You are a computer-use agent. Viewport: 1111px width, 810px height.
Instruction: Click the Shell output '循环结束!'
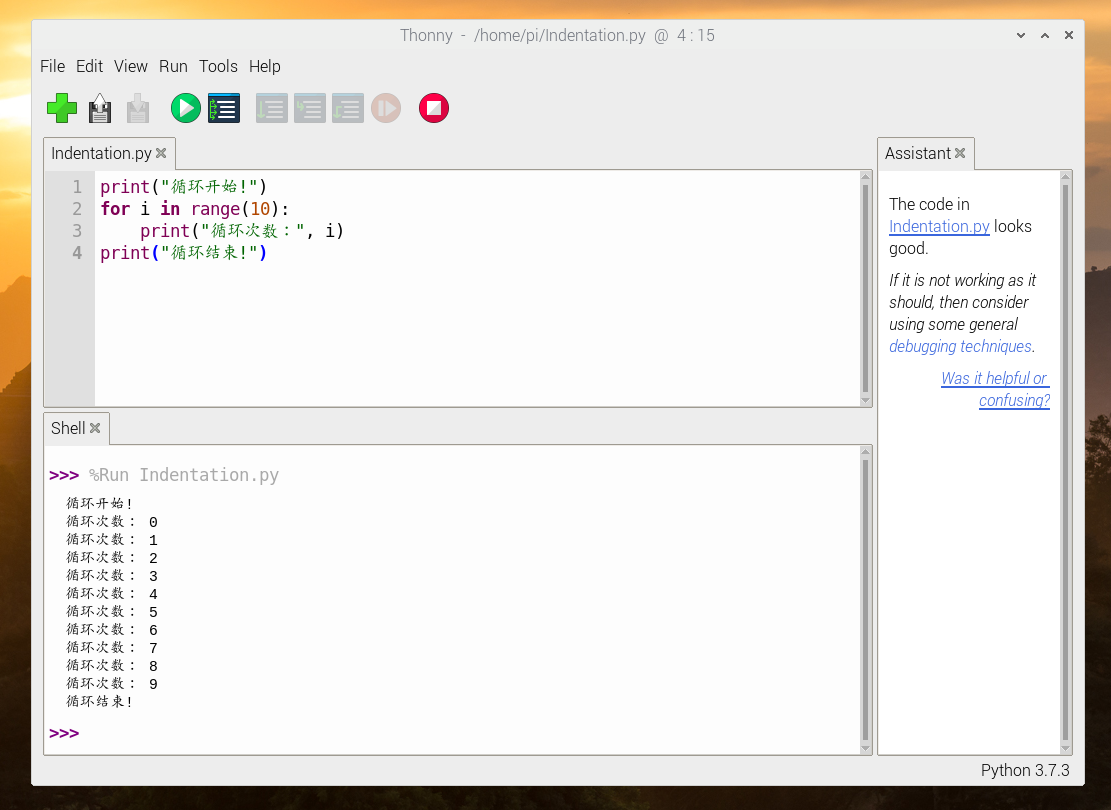[x=99, y=702]
